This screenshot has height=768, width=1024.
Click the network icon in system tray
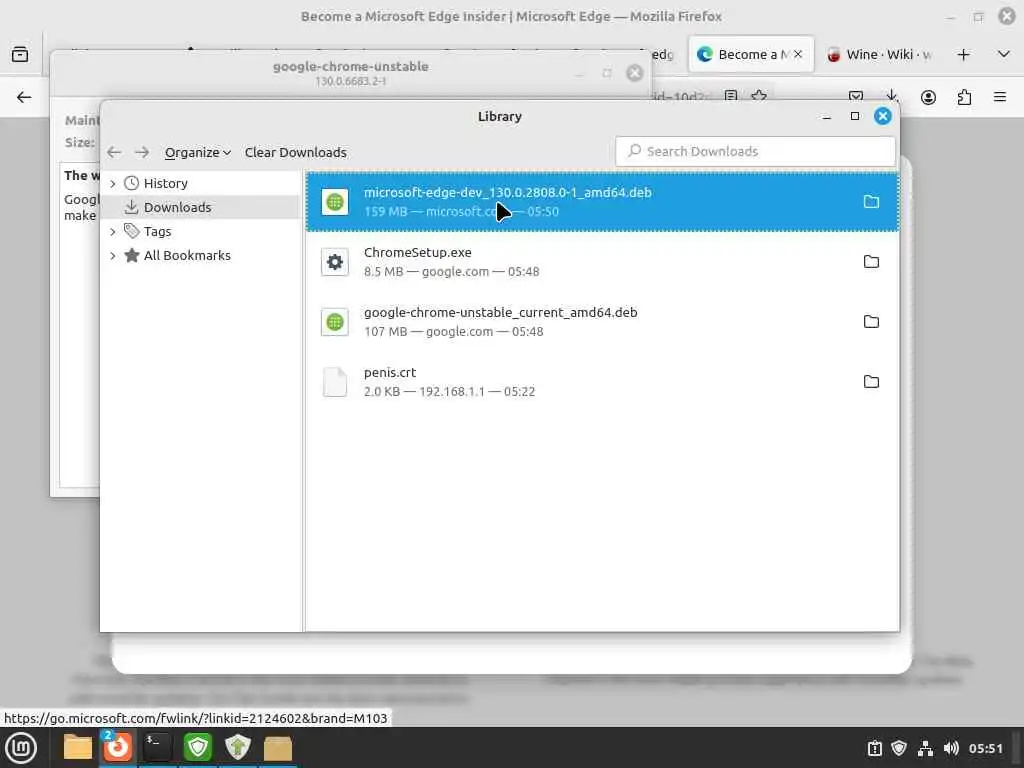pos(925,748)
